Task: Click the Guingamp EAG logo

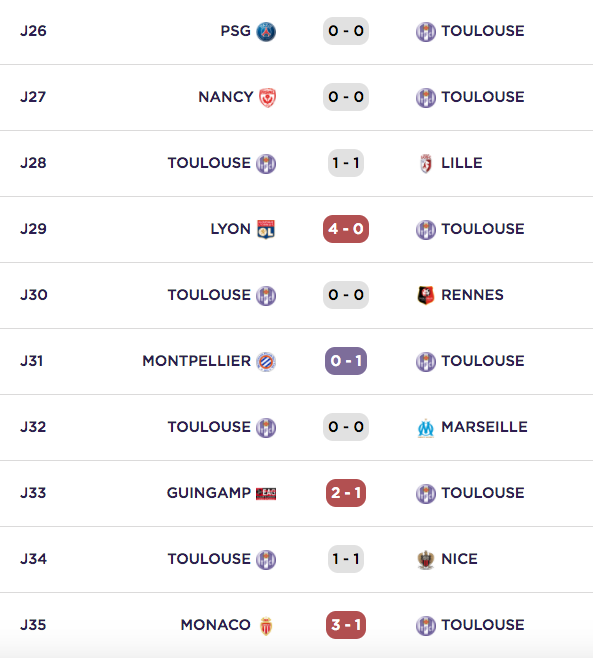Action: (266, 494)
